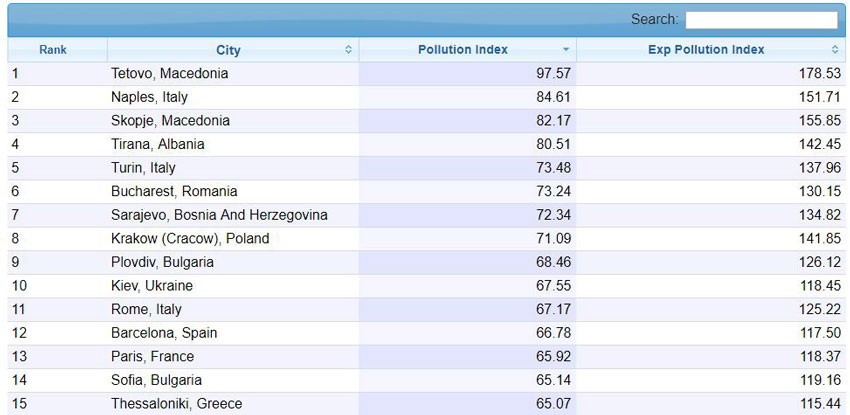The width and height of the screenshot is (850, 415).
Task: Click the Exp Pollution Index header label
Action: [705, 50]
